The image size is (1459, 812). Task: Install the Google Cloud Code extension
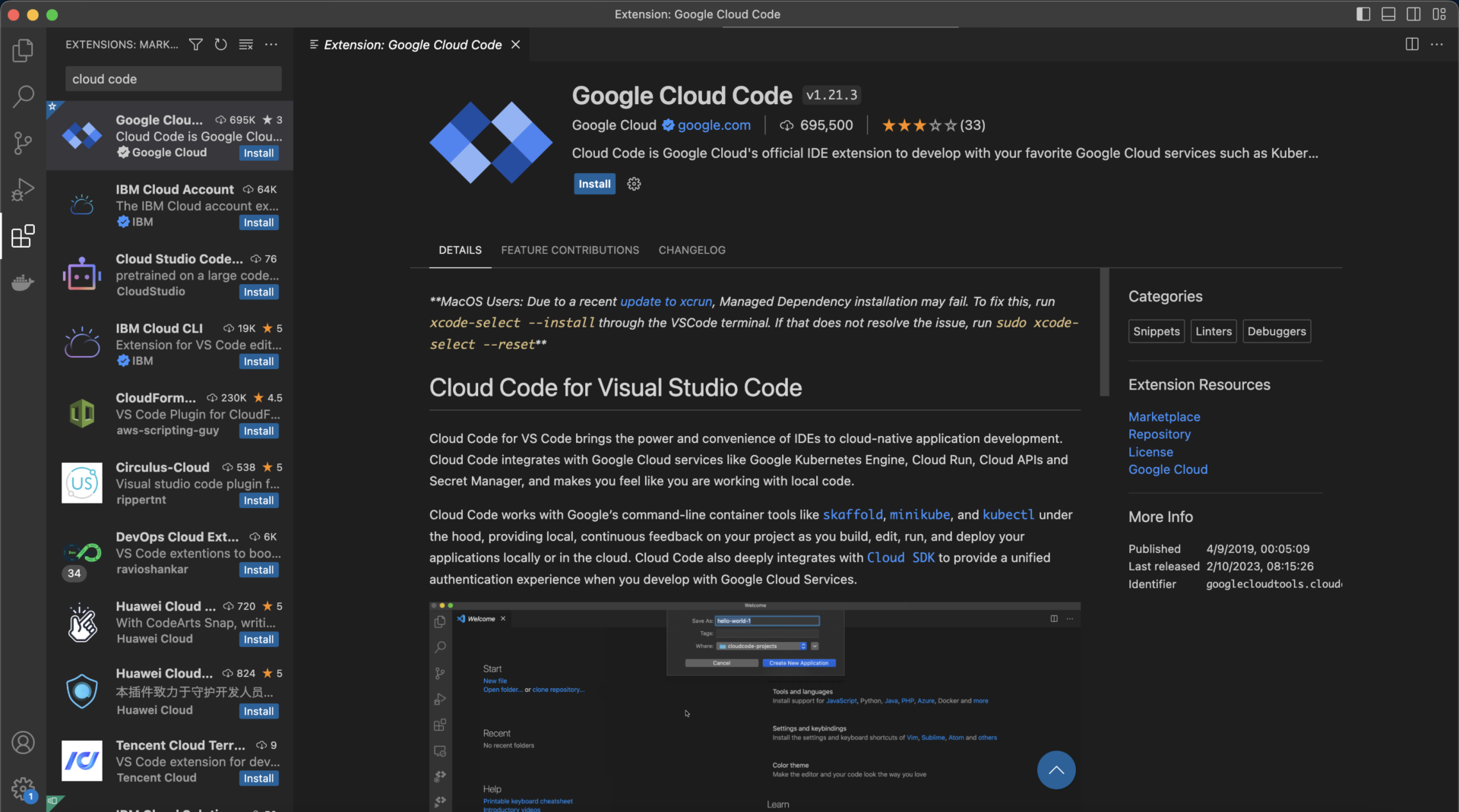pos(594,184)
